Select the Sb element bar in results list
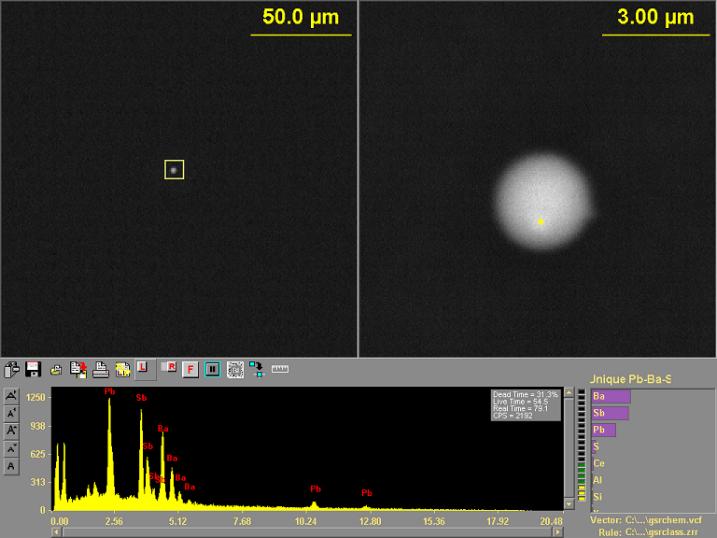717x538 pixels. (610, 413)
